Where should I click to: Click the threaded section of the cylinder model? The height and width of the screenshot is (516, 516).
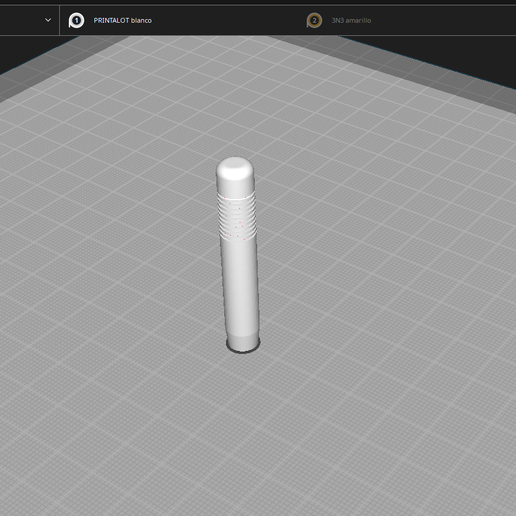point(237,216)
